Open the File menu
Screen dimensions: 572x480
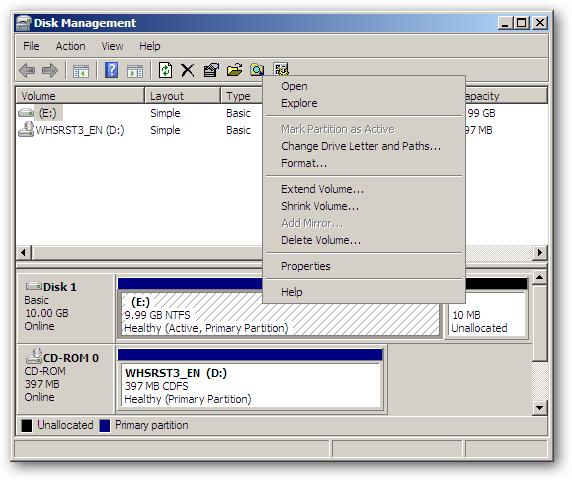point(31,46)
